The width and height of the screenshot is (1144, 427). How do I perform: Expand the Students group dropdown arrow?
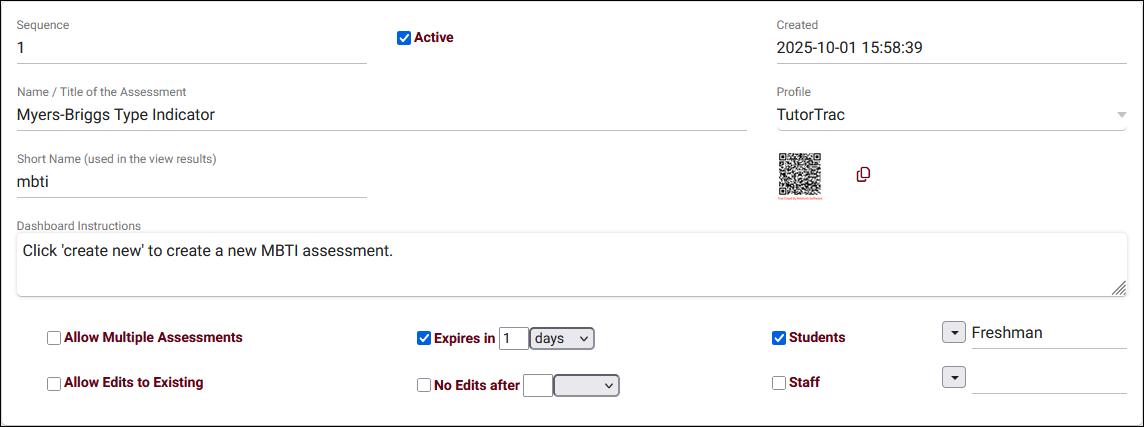pos(954,332)
